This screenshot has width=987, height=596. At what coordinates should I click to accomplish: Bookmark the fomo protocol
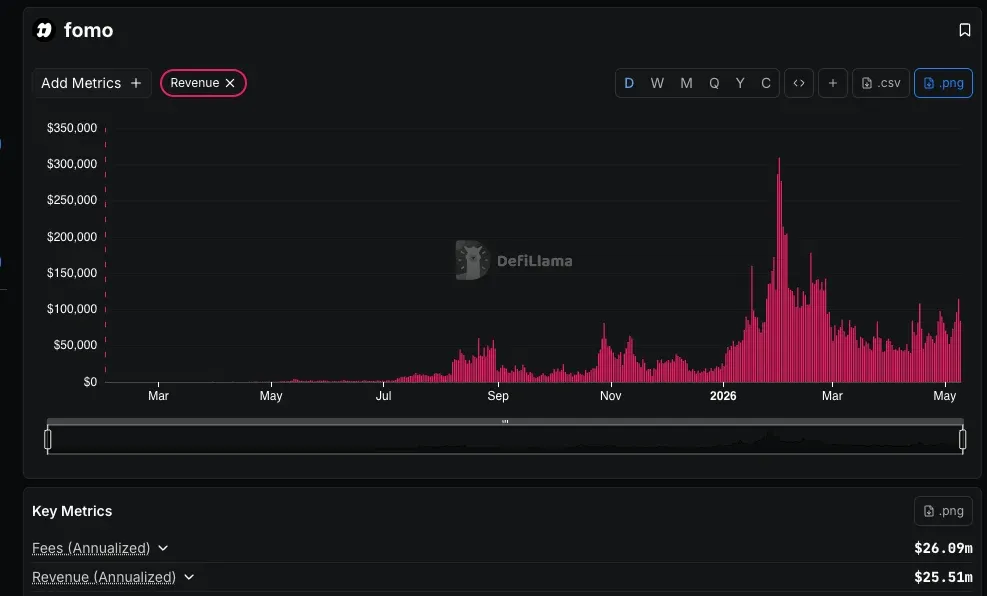(x=964, y=30)
